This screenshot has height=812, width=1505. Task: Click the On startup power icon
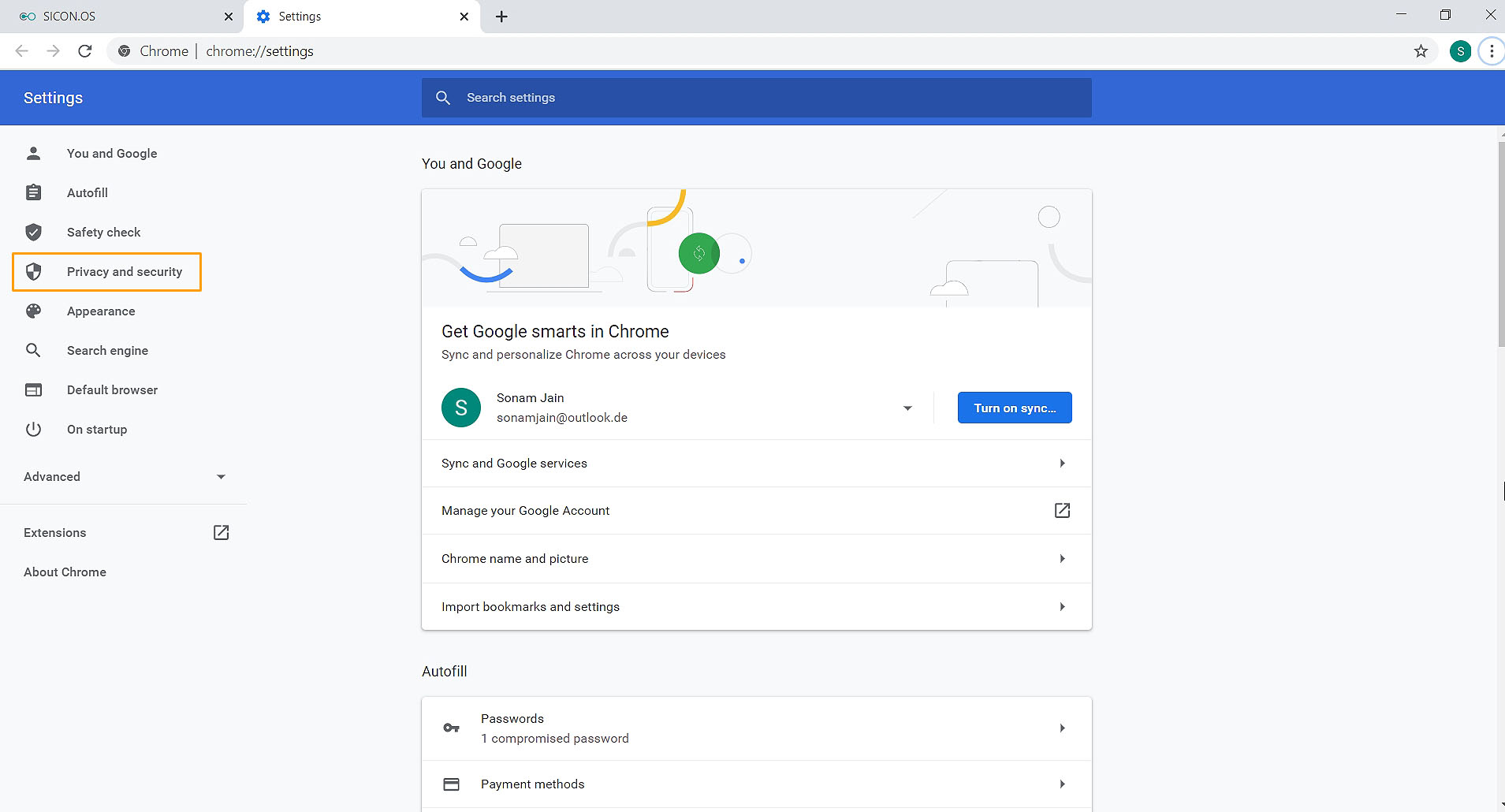[x=33, y=430]
